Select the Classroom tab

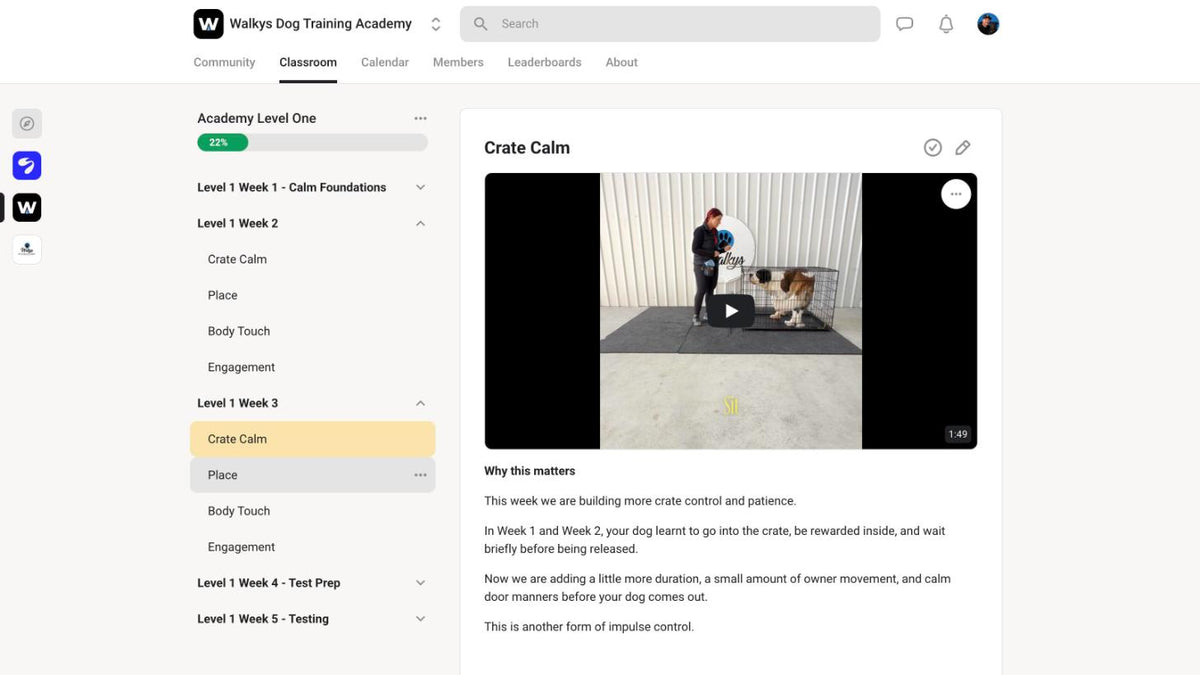[308, 62]
